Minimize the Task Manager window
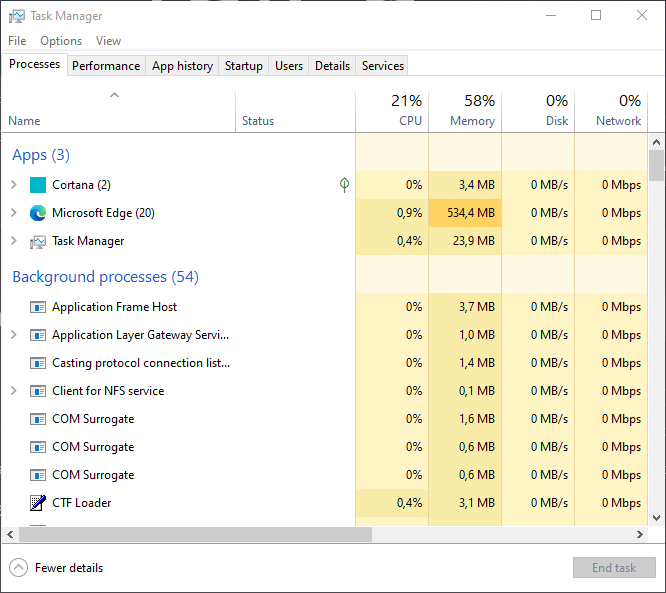This screenshot has width=666, height=593. (551, 16)
